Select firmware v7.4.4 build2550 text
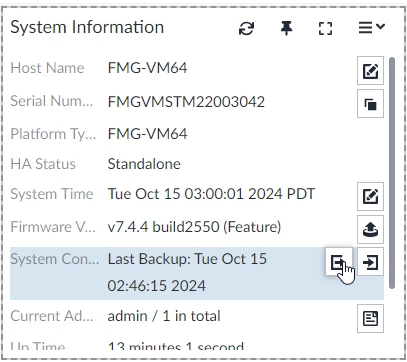Screen dimensions: 407x362 click(x=194, y=227)
